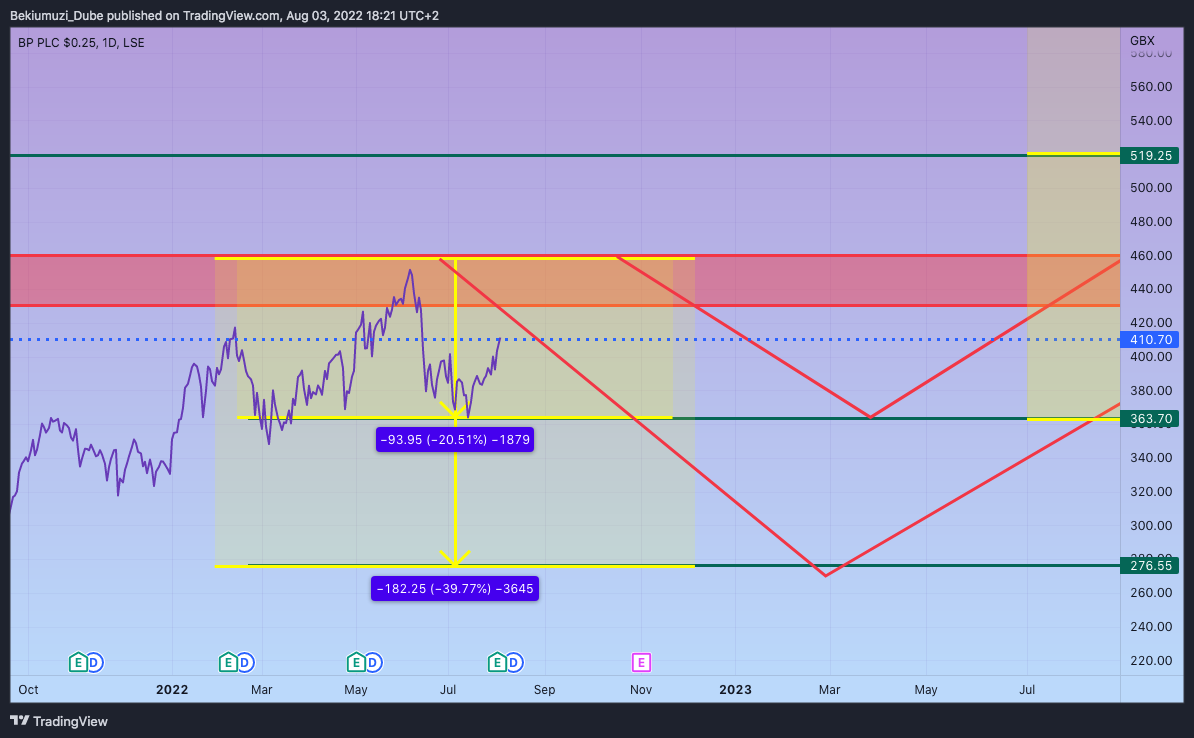This screenshot has width=1194, height=738.
Task: Click the May label between 2022 and 2023
Action: coord(356,689)
